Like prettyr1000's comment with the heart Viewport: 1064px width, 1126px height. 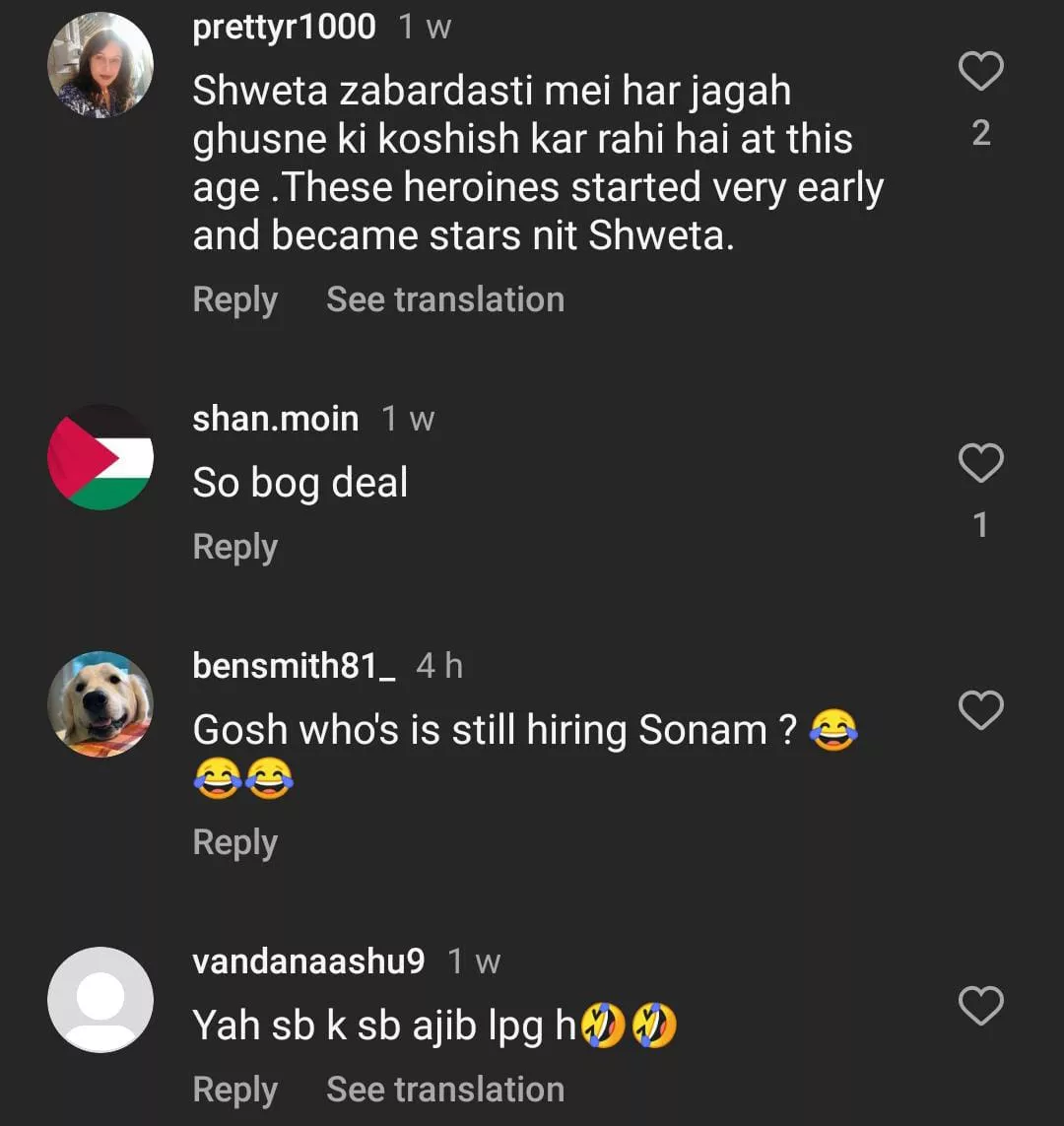click(x=980, y=72)
